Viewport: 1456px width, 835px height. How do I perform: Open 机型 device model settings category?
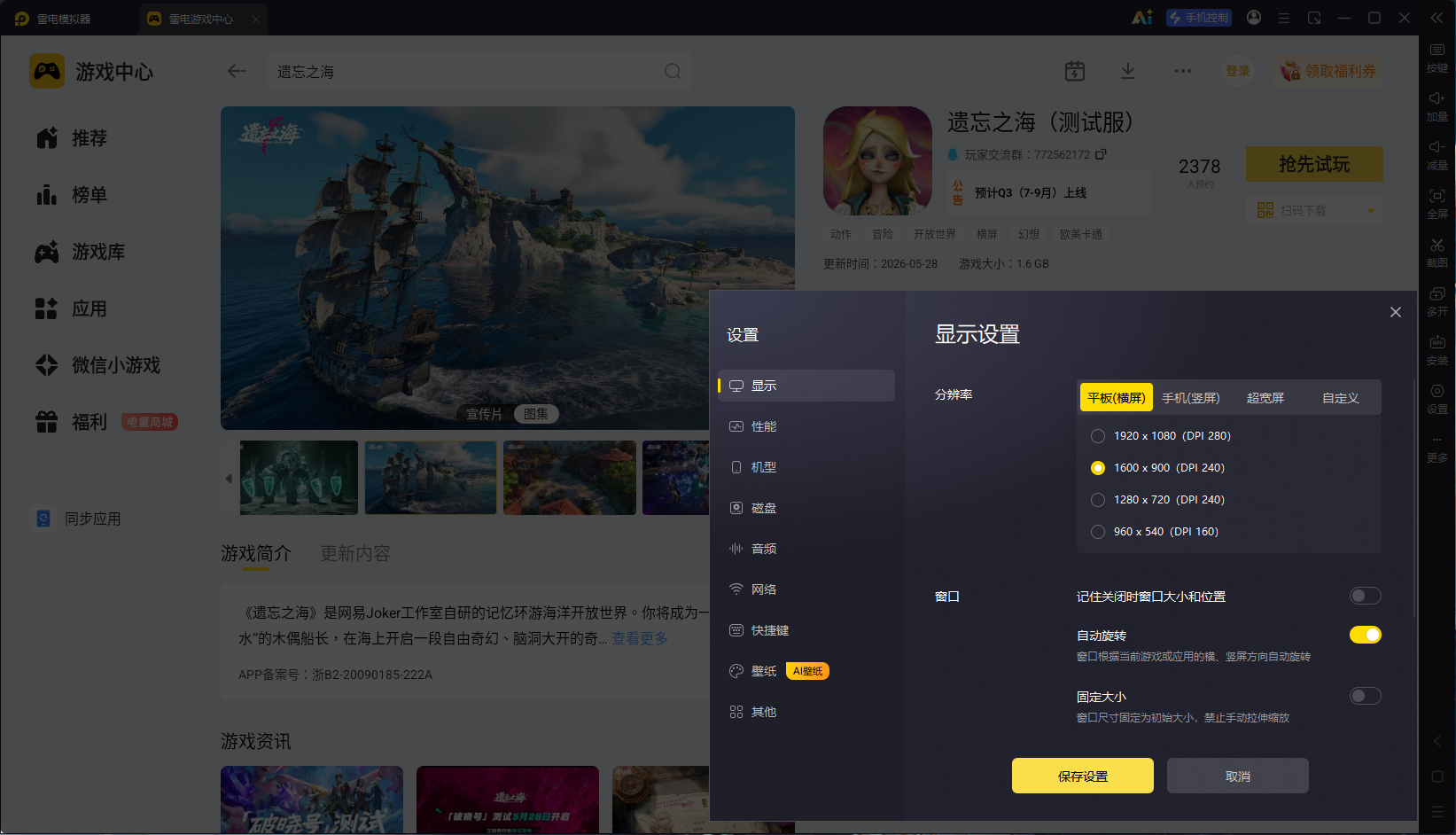click(x=806, y=467)
